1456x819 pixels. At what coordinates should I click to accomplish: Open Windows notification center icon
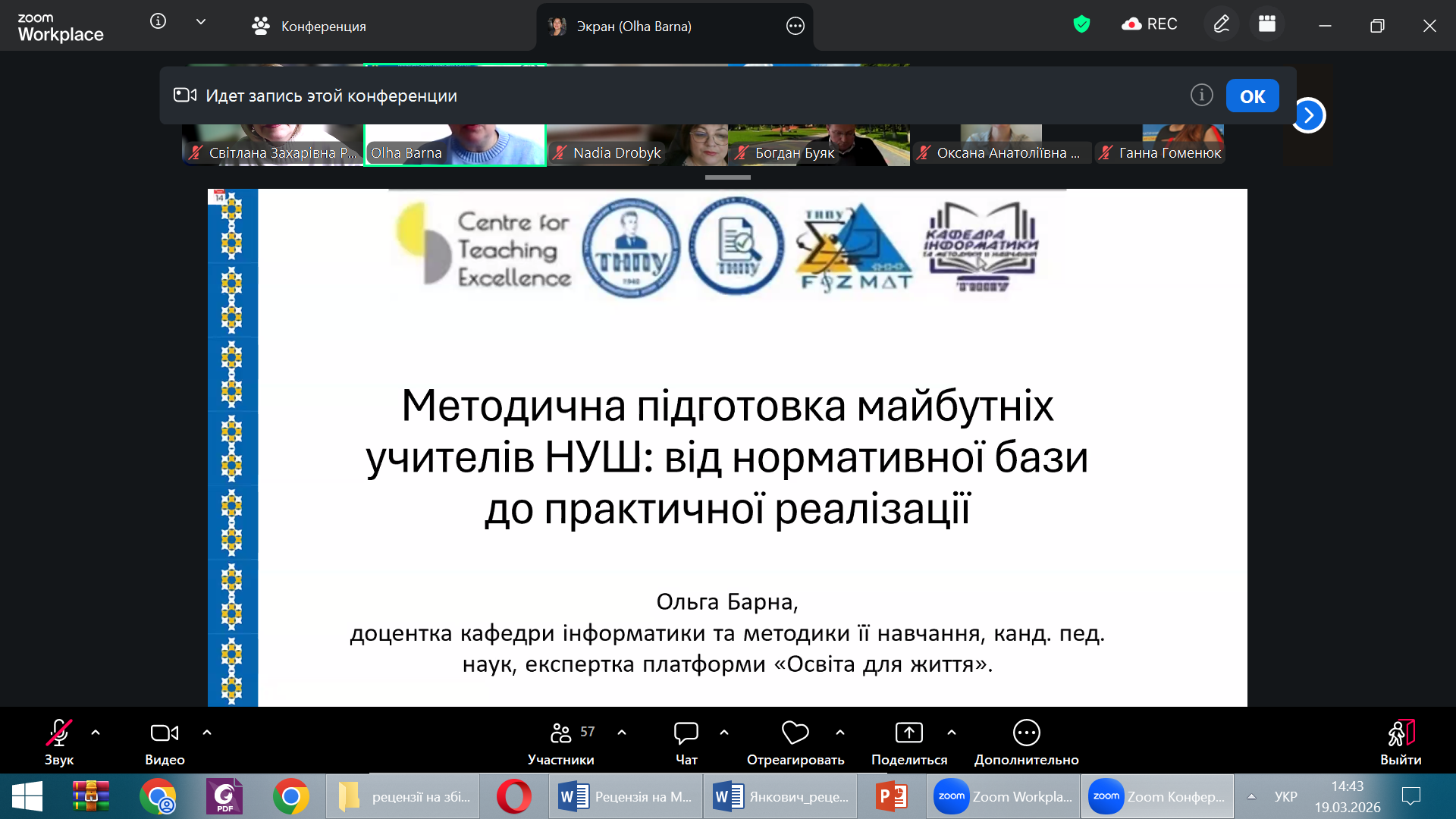click(1411, 796)
